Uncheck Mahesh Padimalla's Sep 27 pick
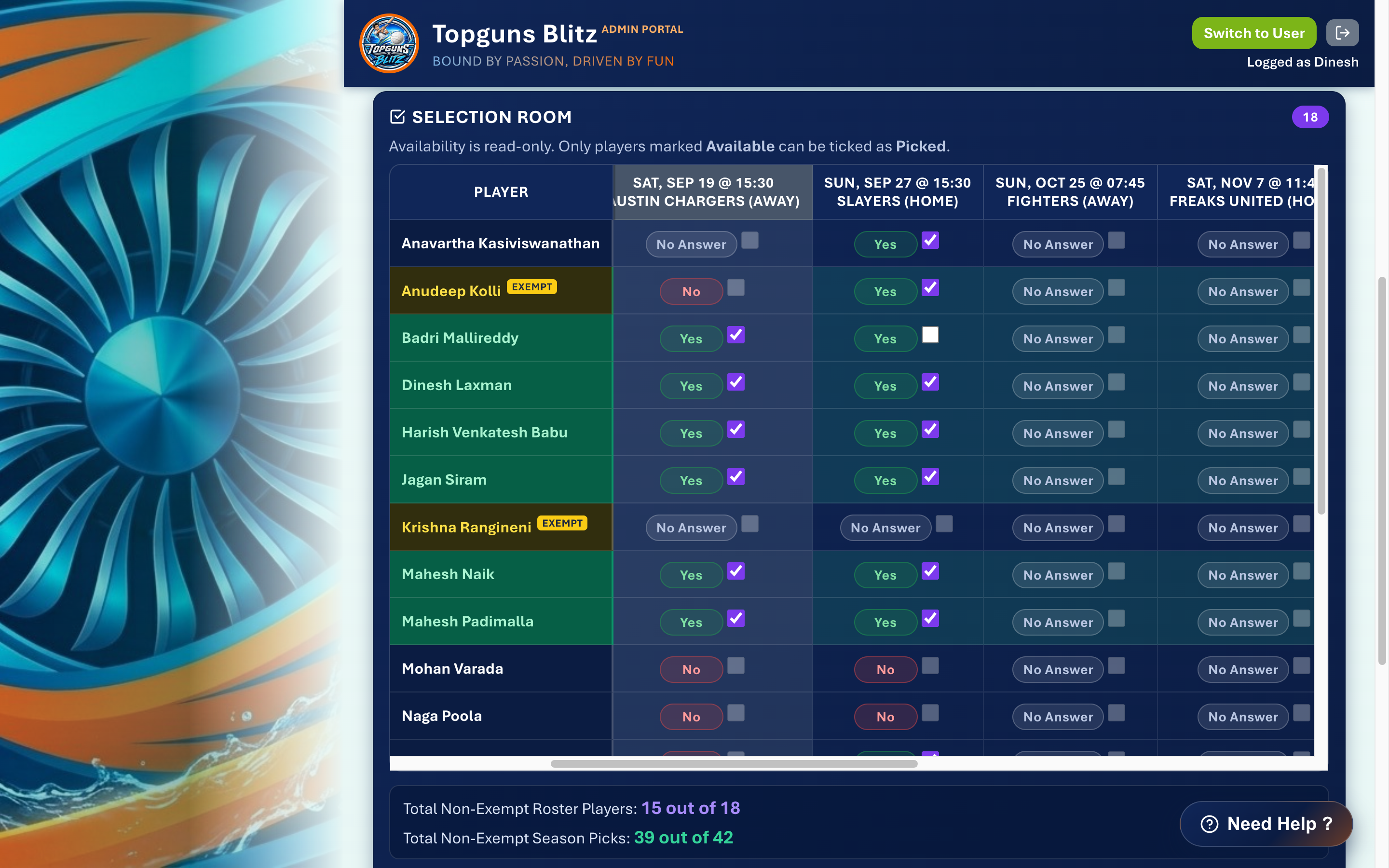Image resolution: width=1389 pixels, height=868 pixels. [930, 618]
